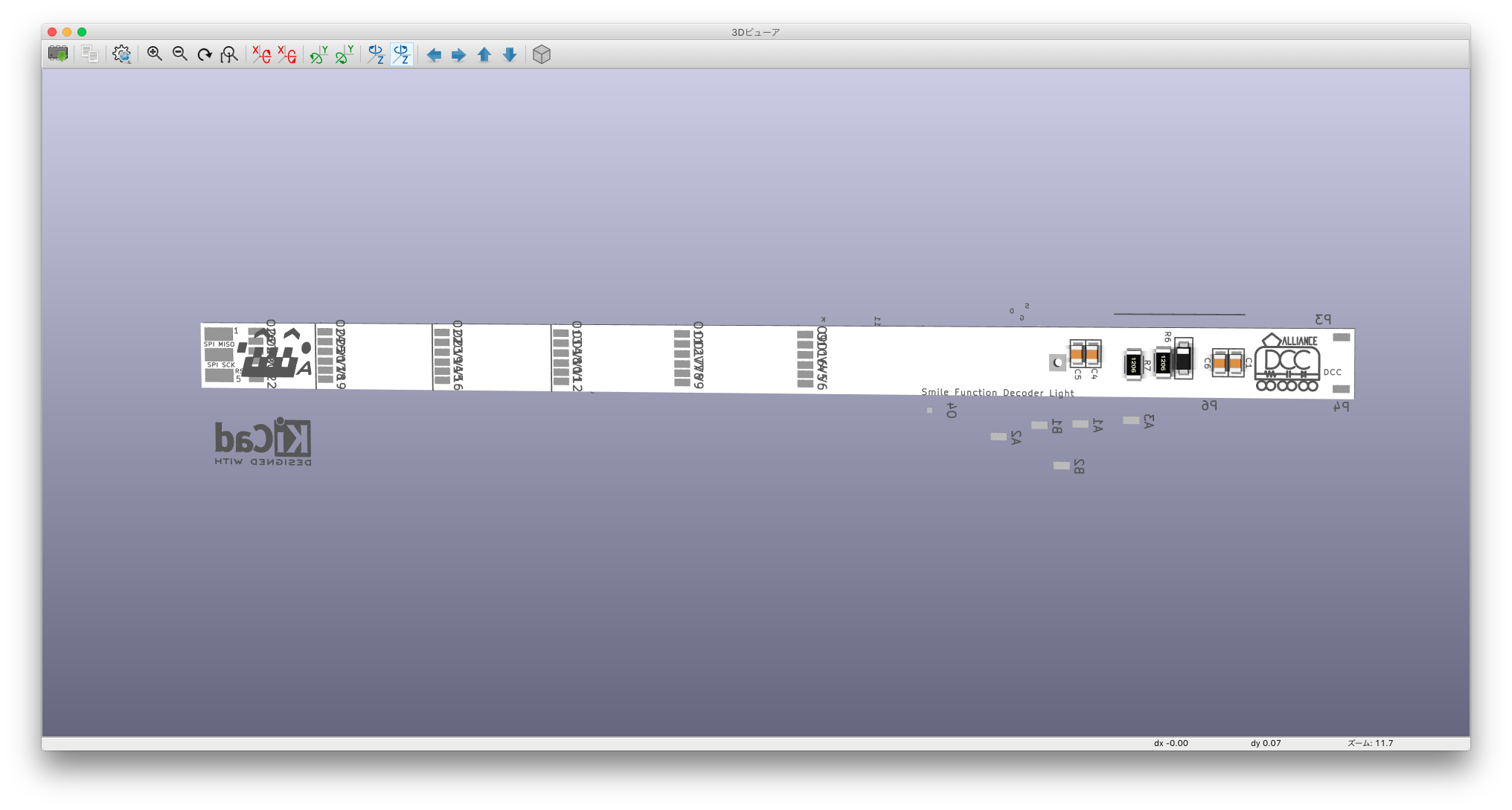Click the highlighted rotate Z icon
The height and width of the screenshot is (810, 1512).
(x=401, y=54)
